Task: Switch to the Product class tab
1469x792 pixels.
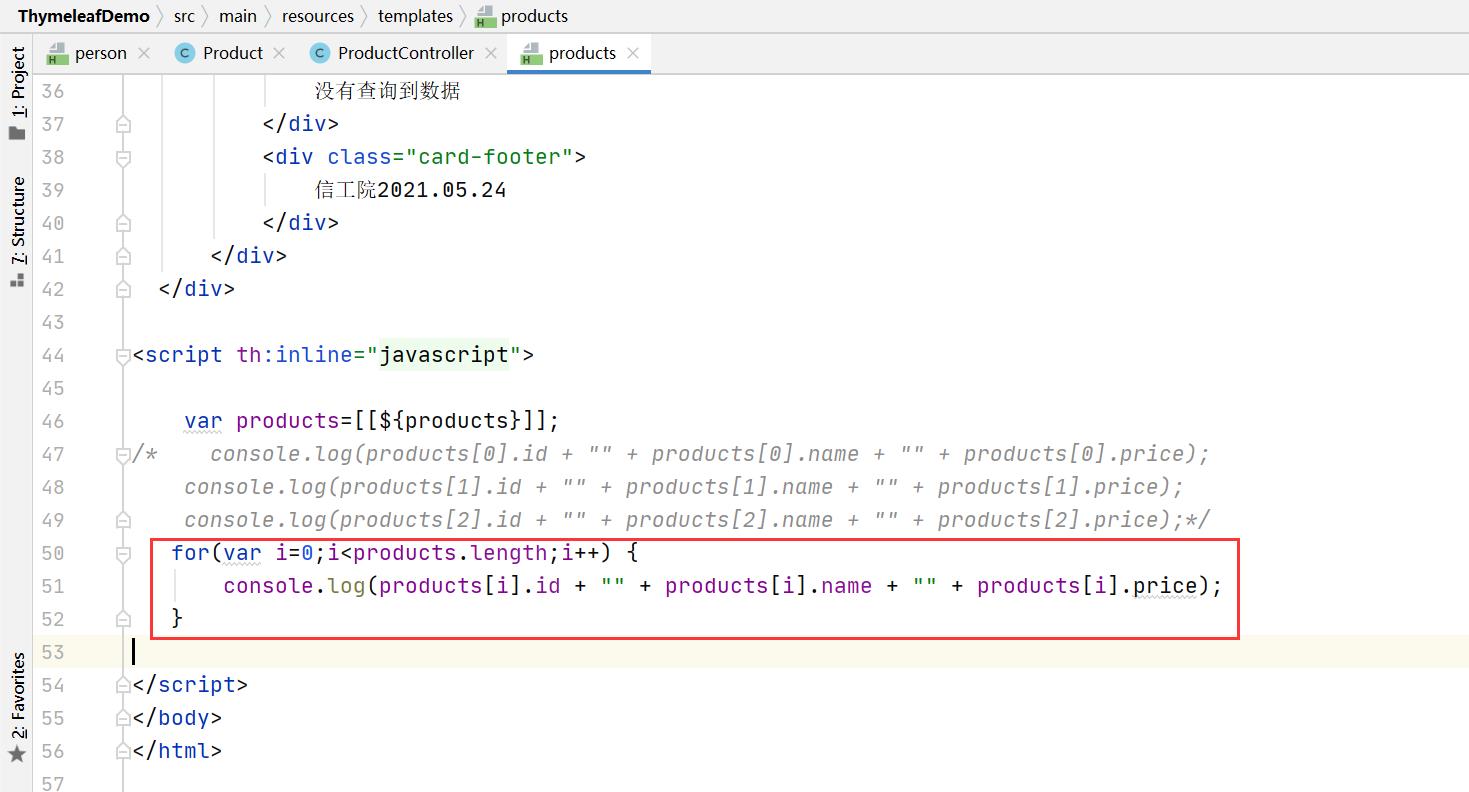Action: [233, 53]
